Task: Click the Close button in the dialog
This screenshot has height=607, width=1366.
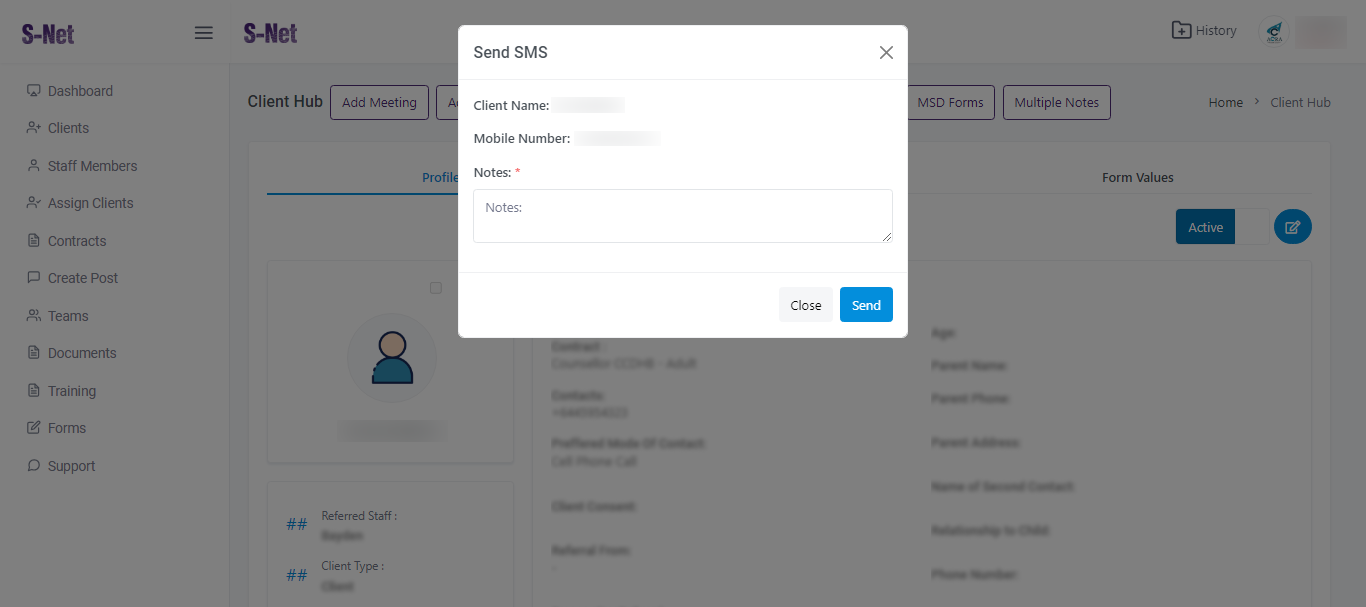Action: [x=805, y=305]
